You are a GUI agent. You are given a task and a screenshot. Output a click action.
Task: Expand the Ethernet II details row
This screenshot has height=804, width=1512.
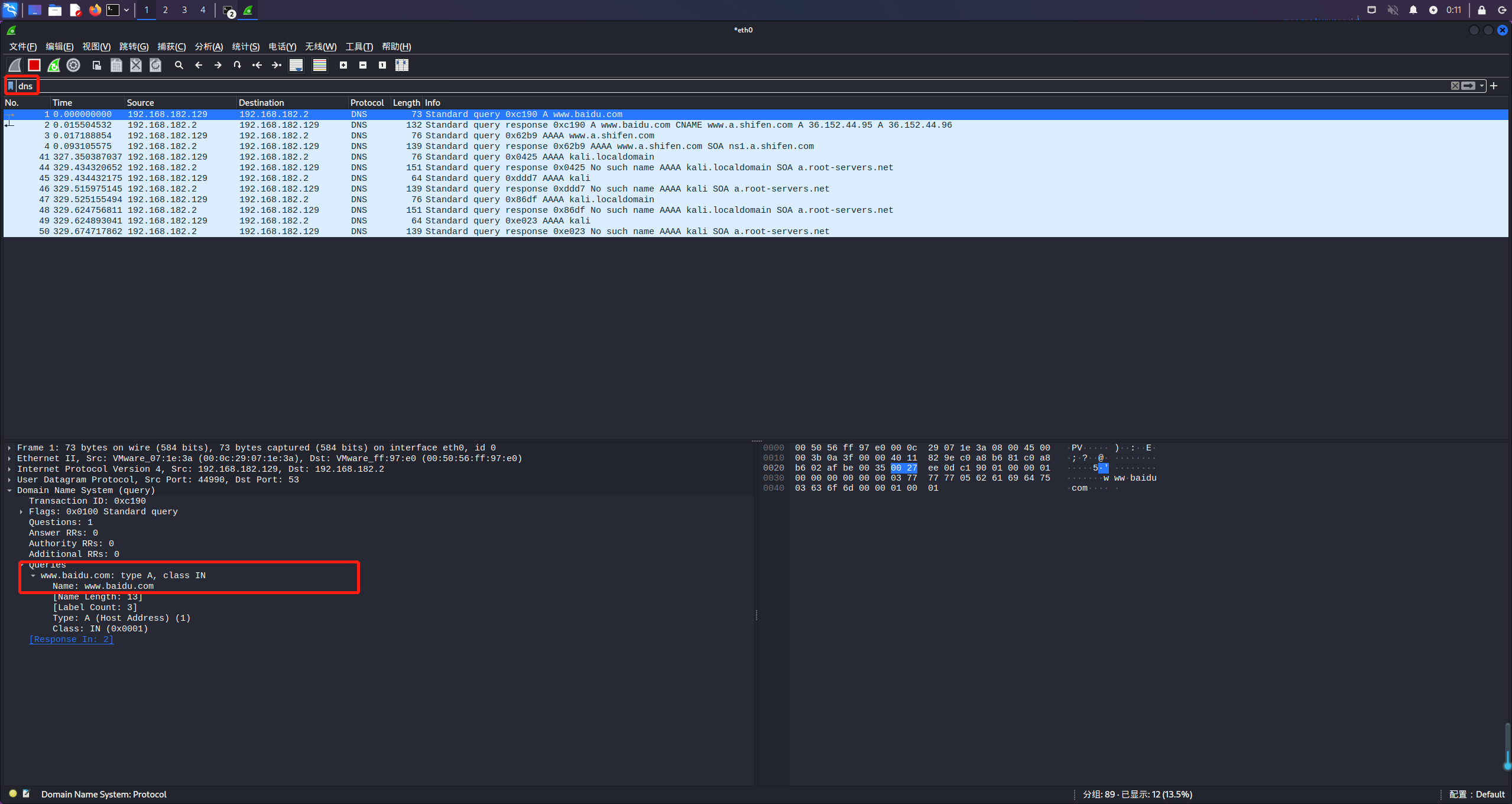pyautogui.click(x=9, y=459)
